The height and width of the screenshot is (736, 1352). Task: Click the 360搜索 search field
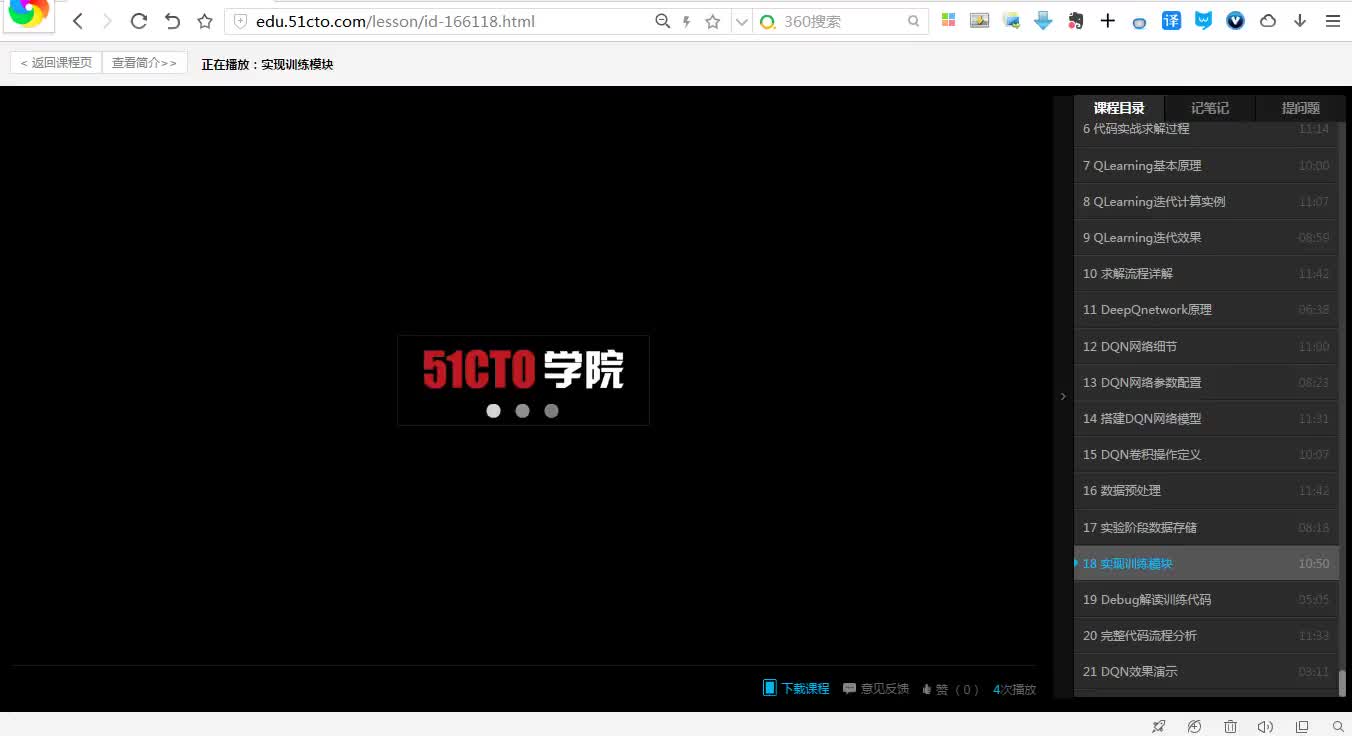click(x=842, y=21)
